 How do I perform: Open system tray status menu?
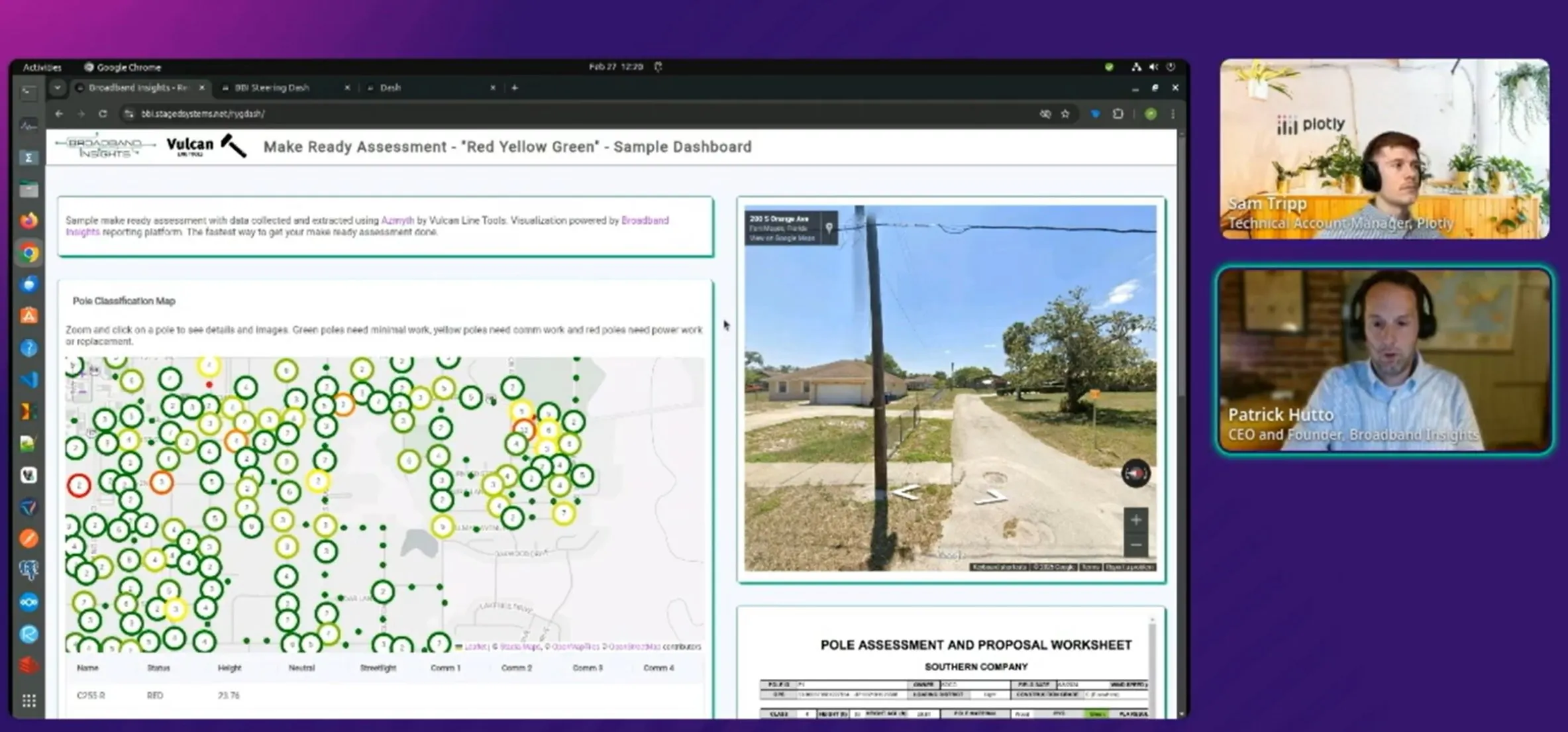(x=1153, y=67)
